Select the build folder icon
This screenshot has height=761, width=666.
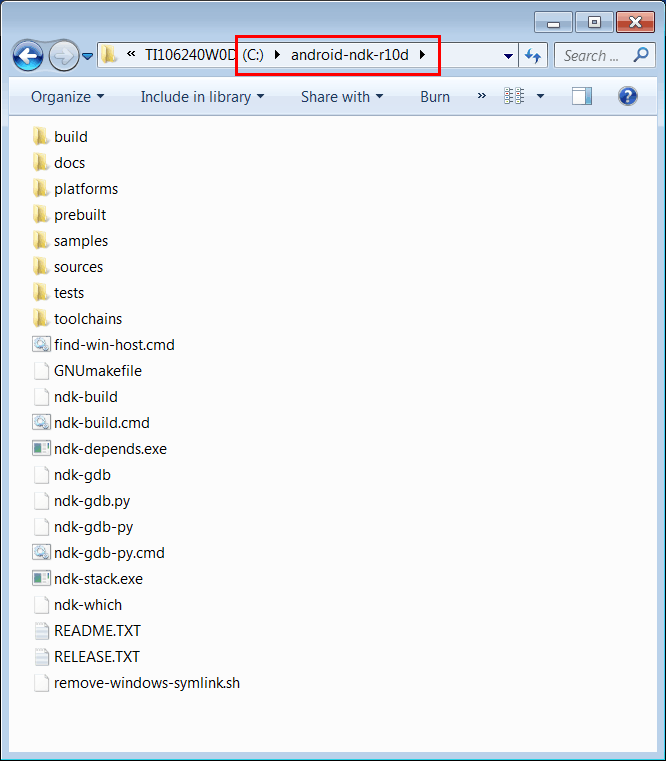pos(41,136)
